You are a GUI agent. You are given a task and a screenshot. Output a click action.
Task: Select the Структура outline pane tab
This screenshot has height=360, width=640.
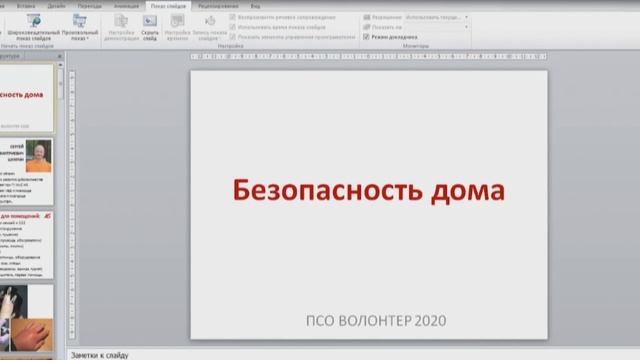click(x=10, y=56)
